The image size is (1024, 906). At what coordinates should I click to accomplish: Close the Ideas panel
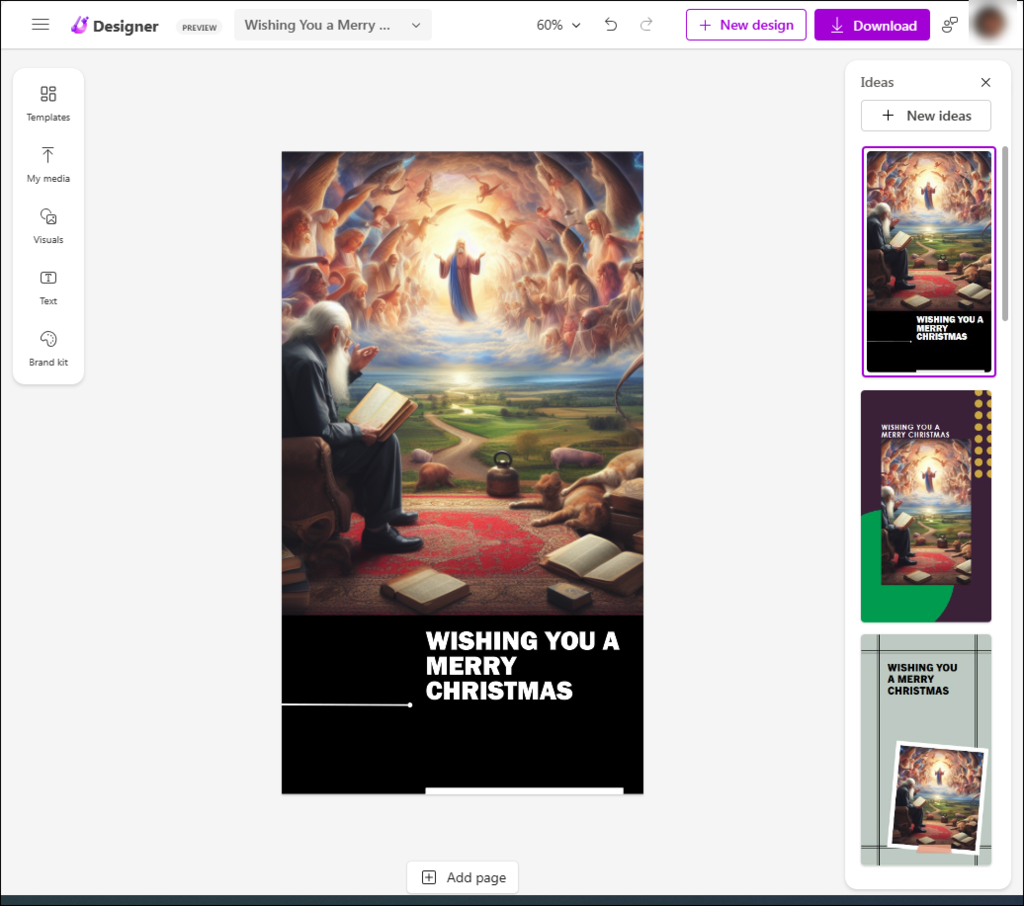tap(985, 82)
